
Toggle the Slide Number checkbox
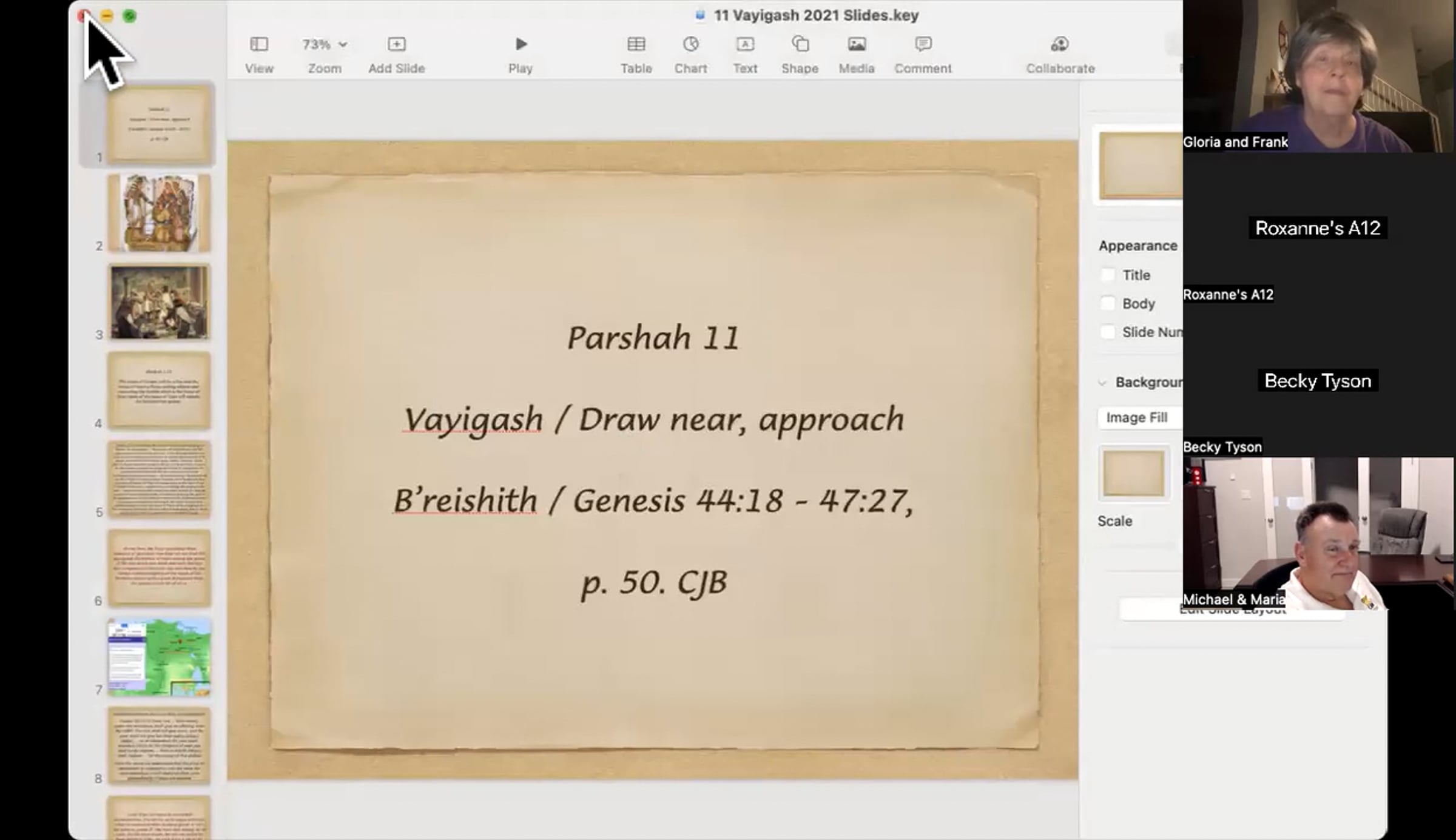(1108, 332)
